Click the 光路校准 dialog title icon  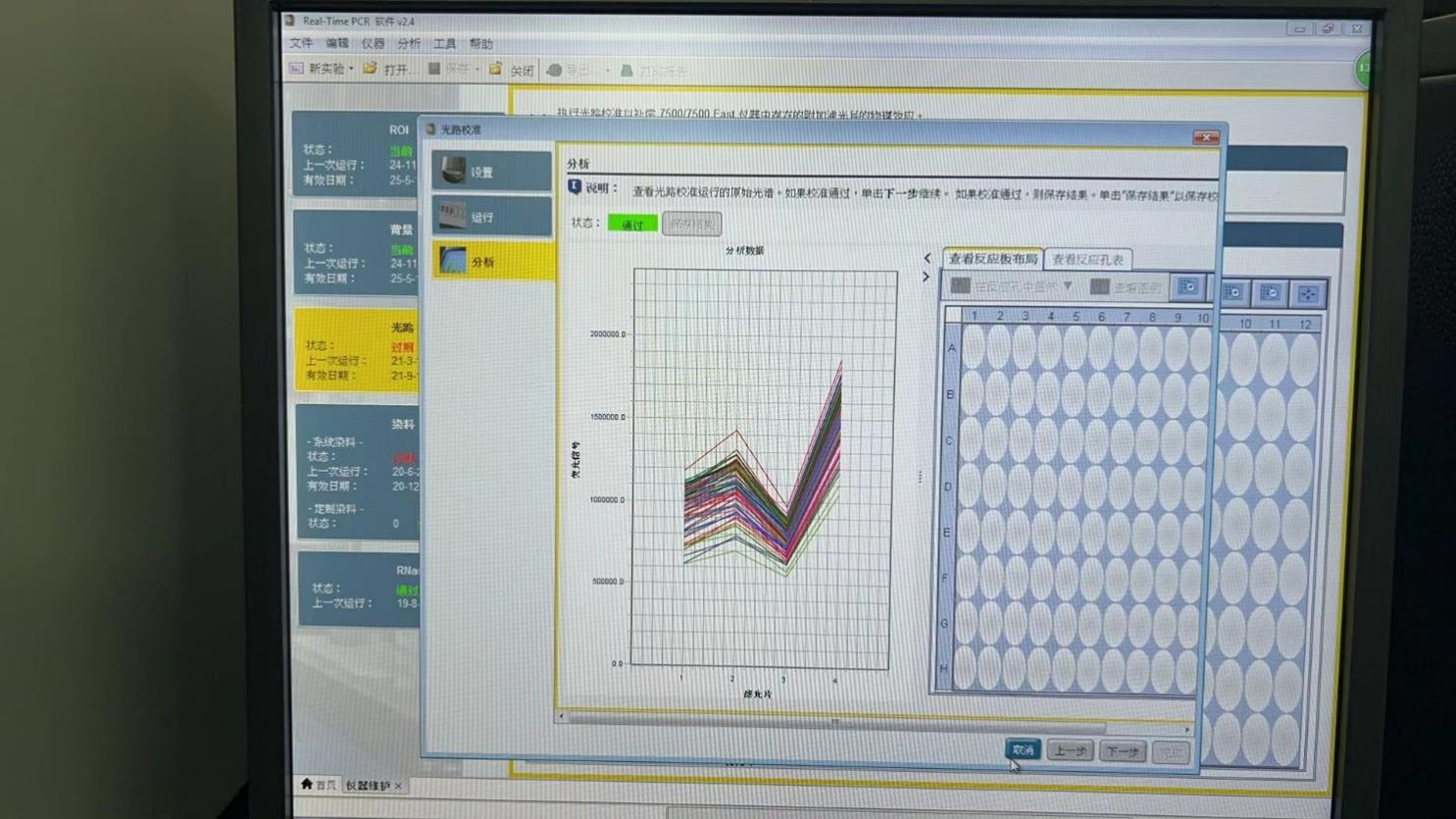pyautogui.click(x=430, y=128)
